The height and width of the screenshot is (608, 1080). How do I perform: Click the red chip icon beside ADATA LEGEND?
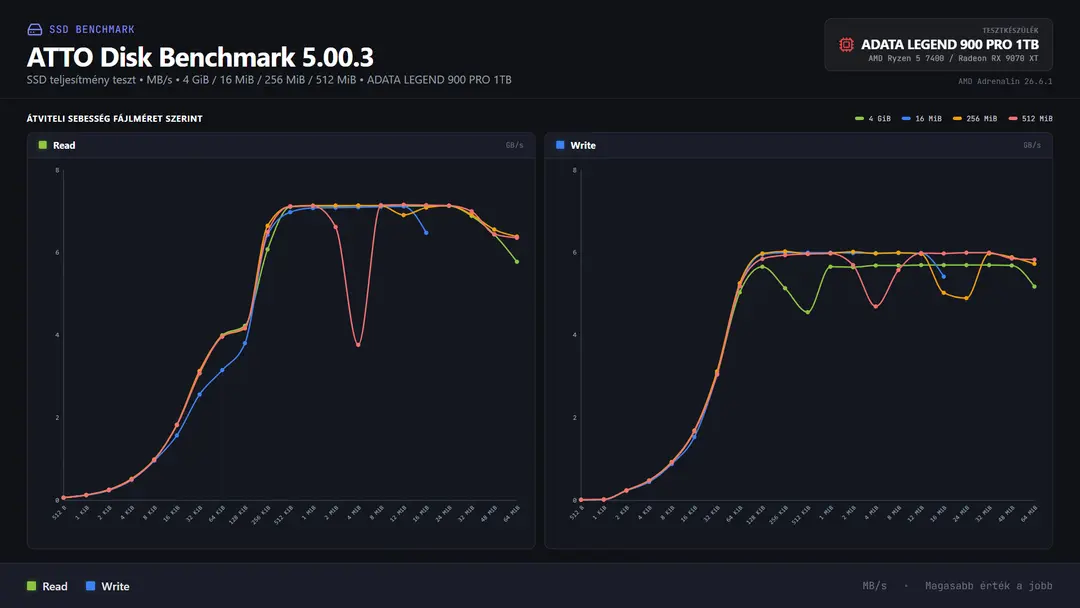click(847, 45)
